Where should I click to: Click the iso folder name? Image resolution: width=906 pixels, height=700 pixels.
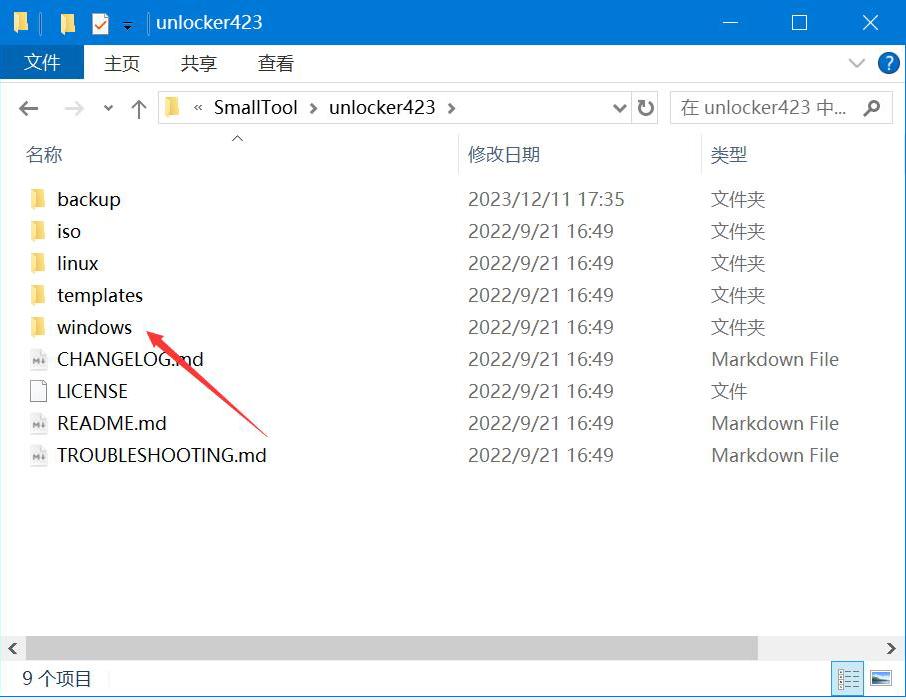coord(69,231)
